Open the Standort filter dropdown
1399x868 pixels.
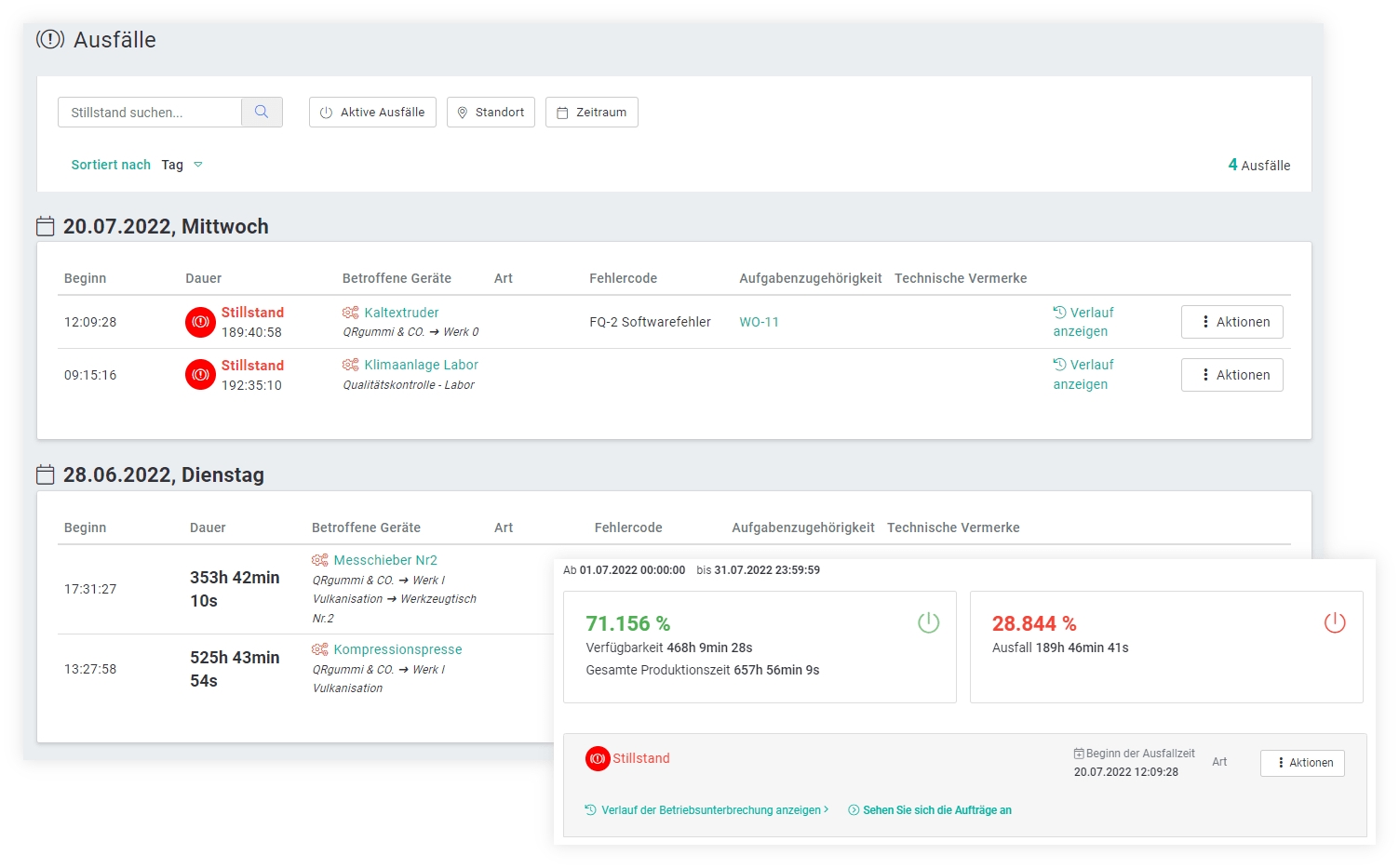pyautogui.click(x=491, y=113)
